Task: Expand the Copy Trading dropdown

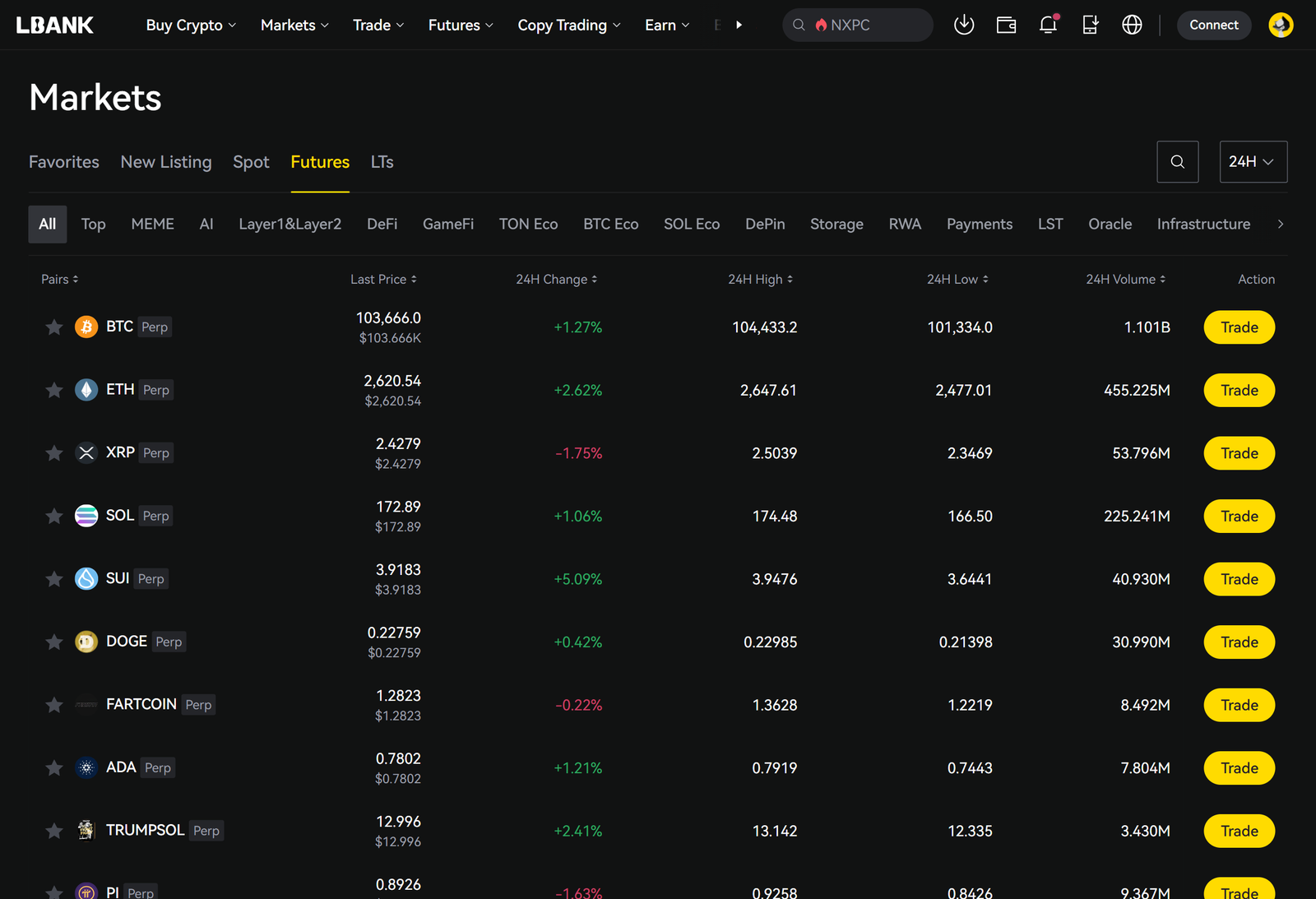Action: 568,25
